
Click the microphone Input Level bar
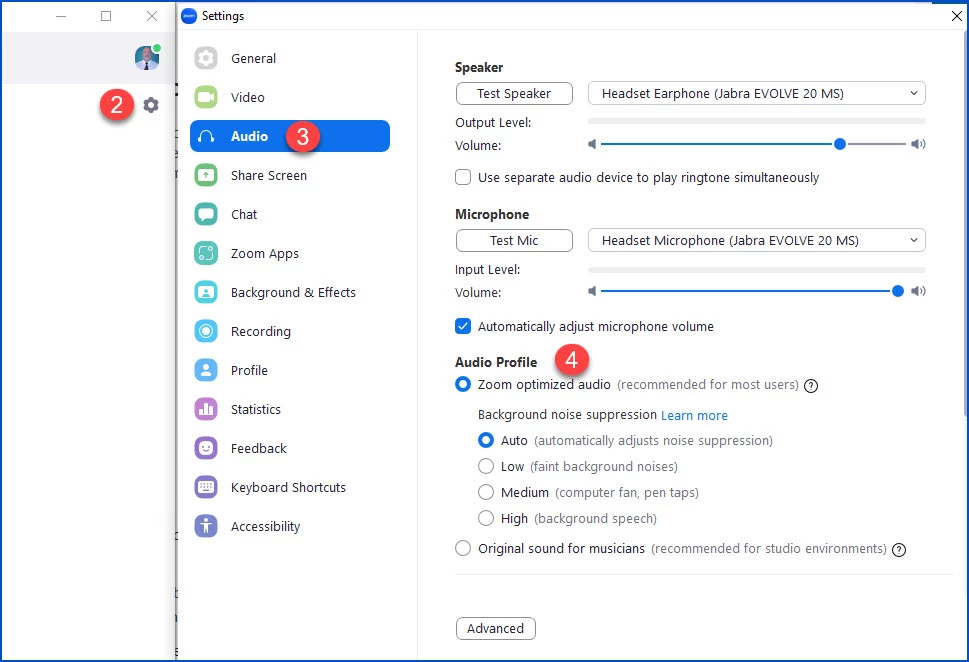coord(756,270)
